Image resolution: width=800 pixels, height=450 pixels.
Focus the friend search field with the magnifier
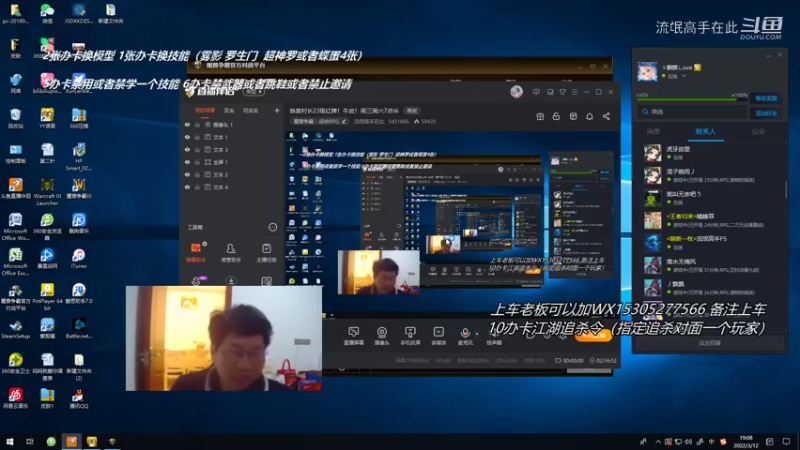692,112
